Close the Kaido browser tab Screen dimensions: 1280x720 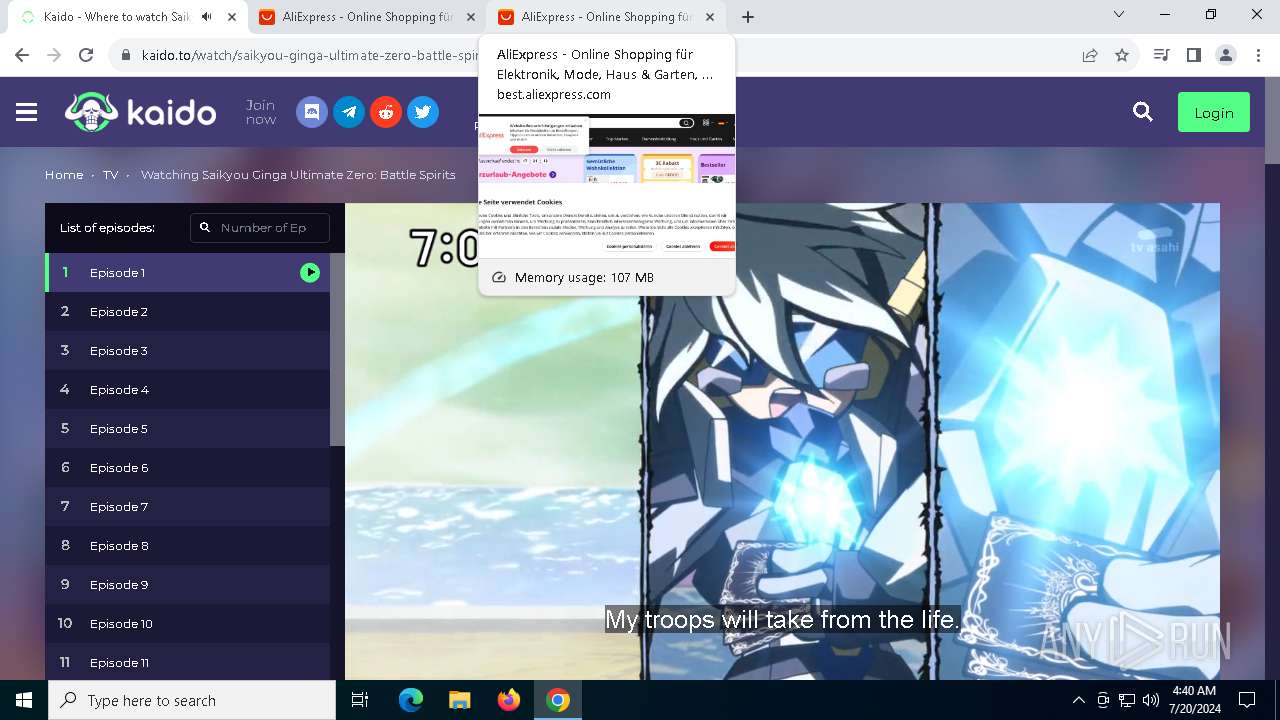tap(232, 17)
